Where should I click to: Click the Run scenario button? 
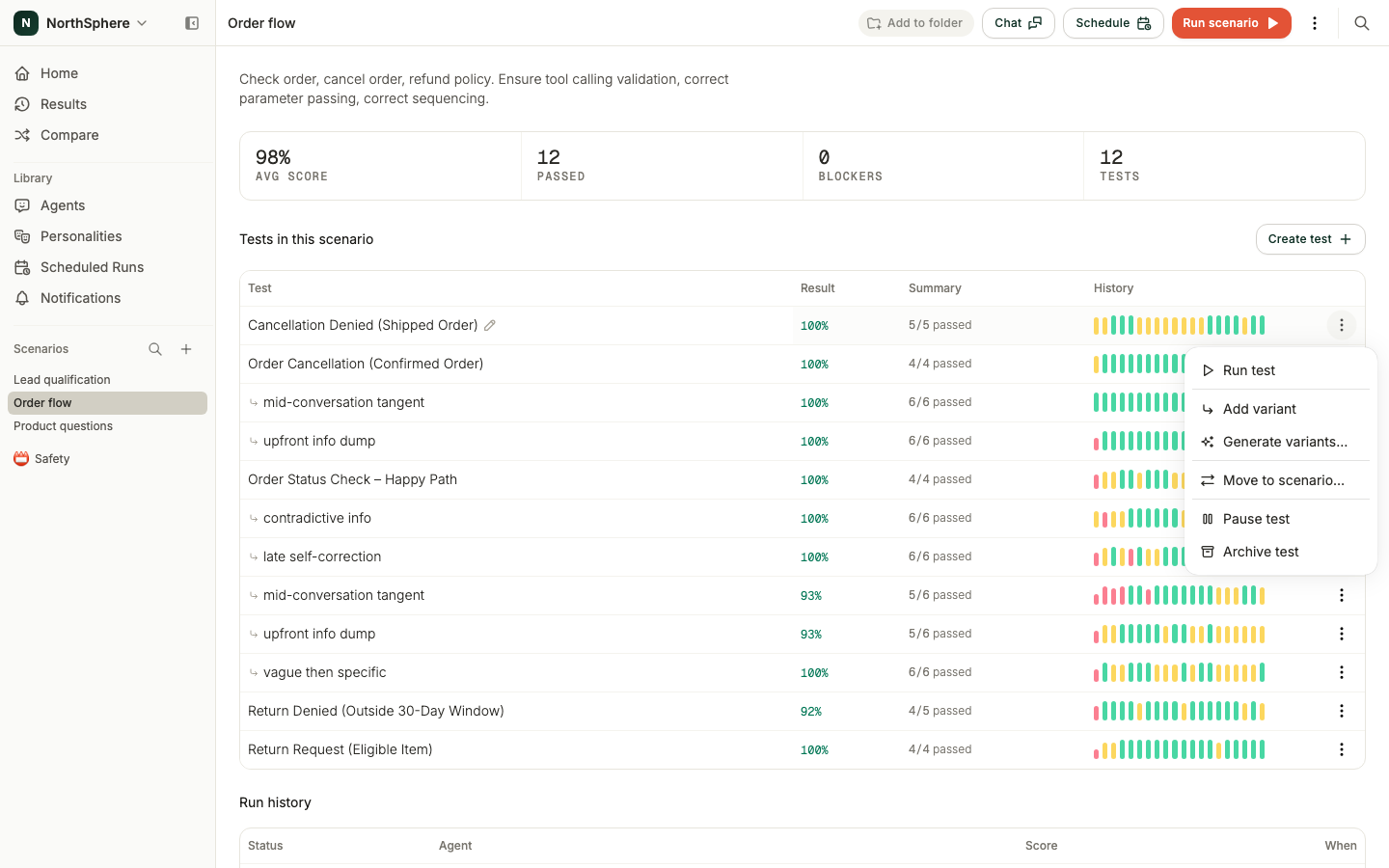1231,23
